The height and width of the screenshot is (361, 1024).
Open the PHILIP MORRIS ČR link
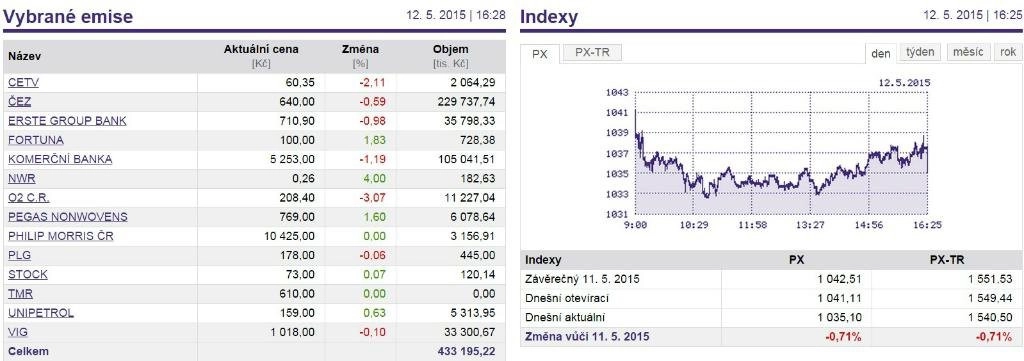(x=61, y=236)
